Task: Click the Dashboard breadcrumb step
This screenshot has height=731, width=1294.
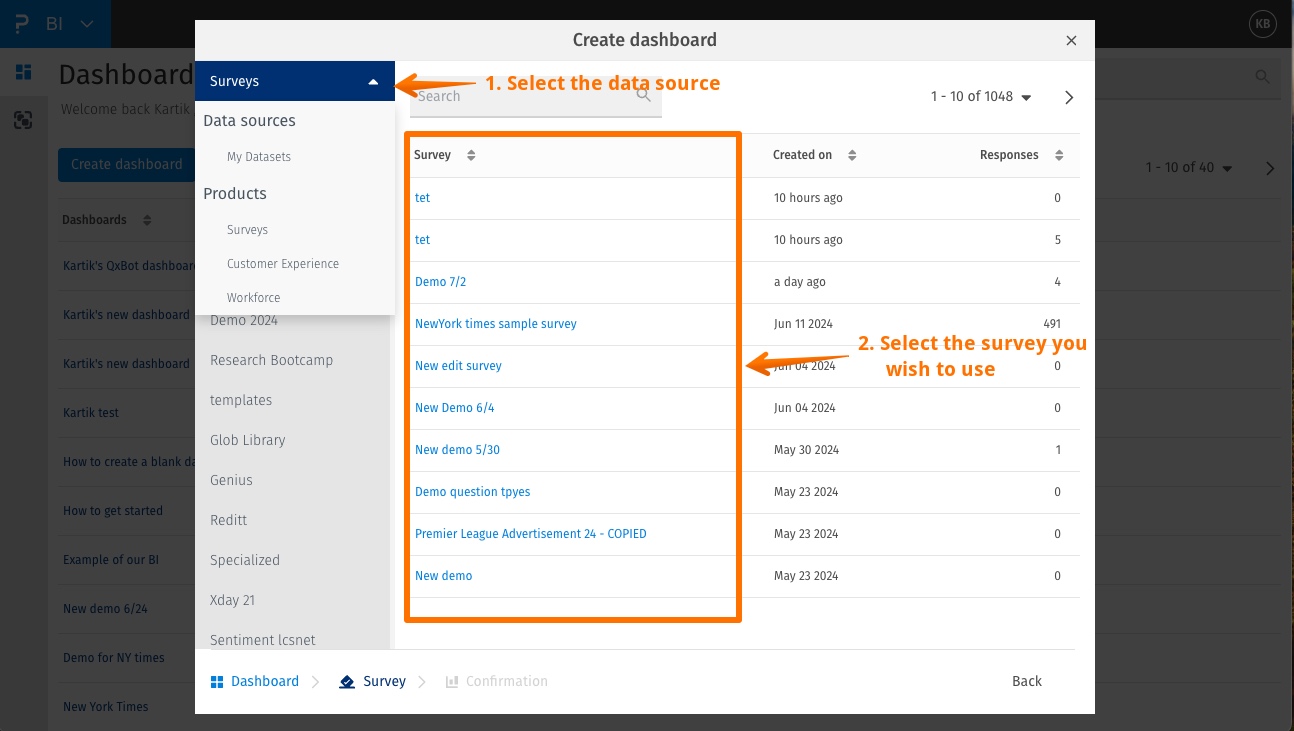Action: tap(255, 681)
